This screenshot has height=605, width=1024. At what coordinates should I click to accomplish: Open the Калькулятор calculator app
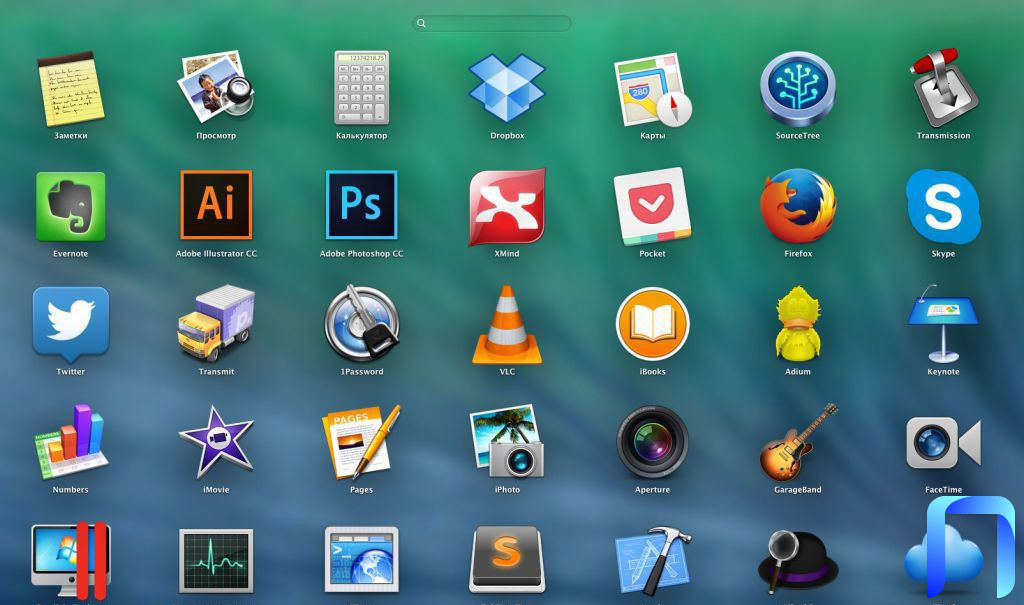click(361, 88)
